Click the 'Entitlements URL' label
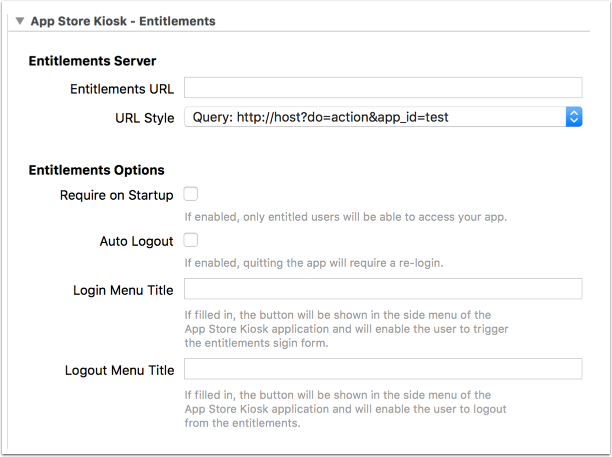Screen dimensions: 612x457 pyautogui.click(x=121, y=89)
